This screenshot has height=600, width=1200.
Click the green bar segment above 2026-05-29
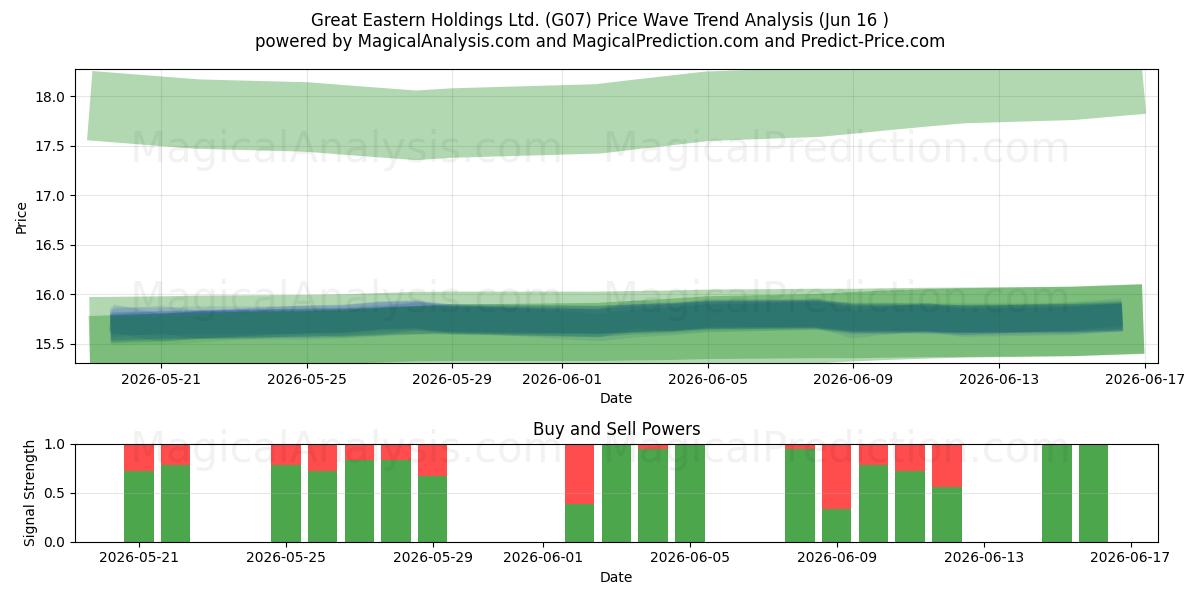(433, 509)
